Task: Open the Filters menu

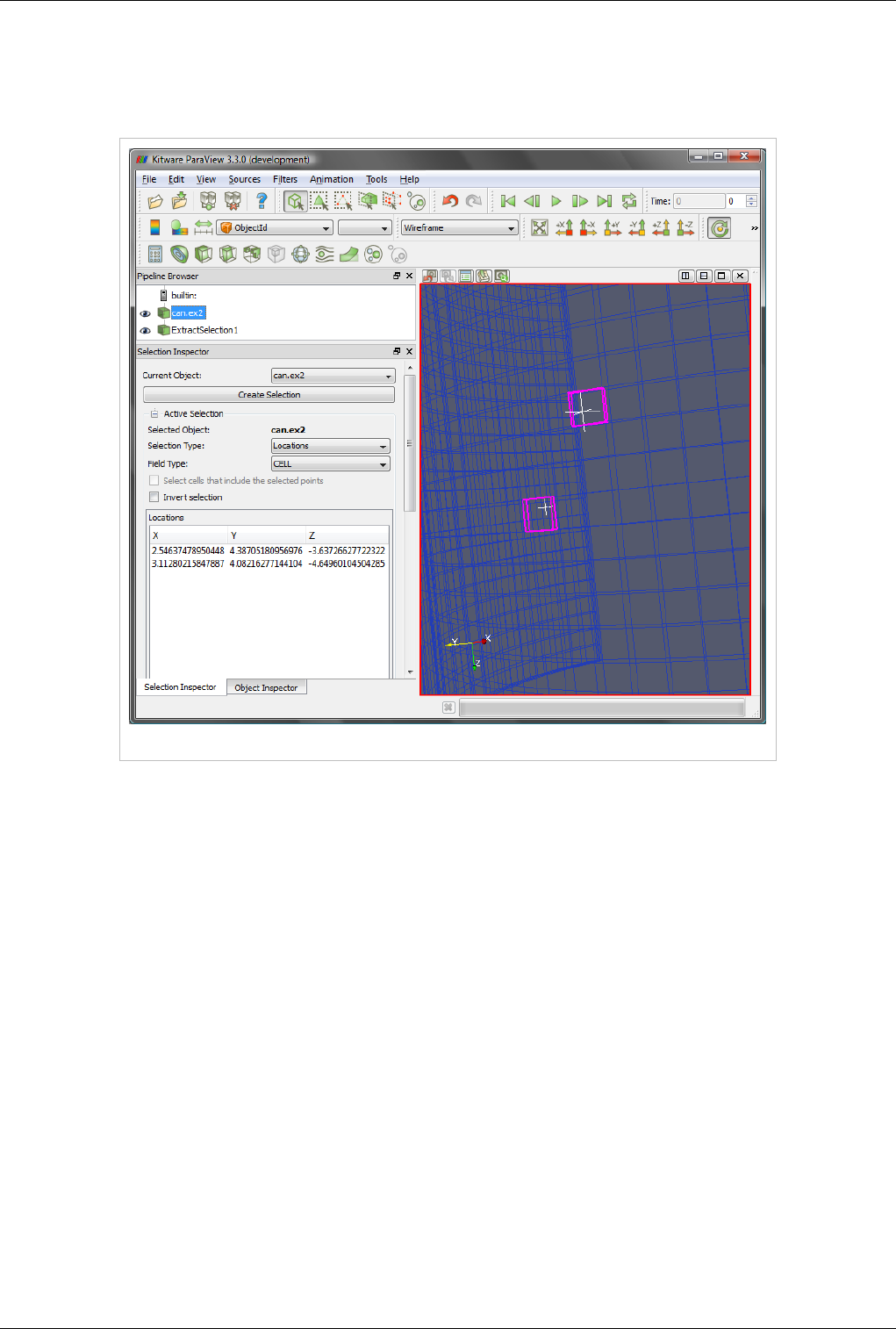Action: coord(285,179)
